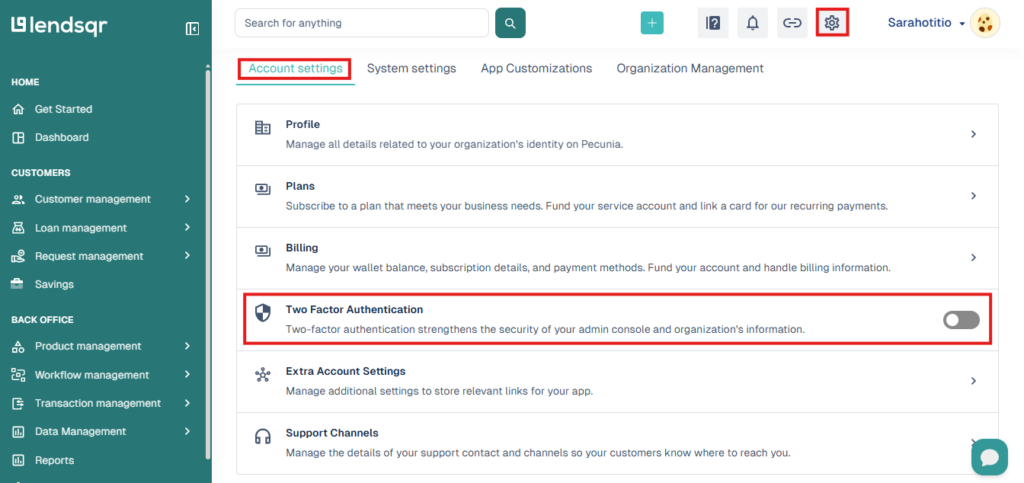This screenshot has height=483, width=1024.
Task: Open the notifications bell
Action: (753, 23)
